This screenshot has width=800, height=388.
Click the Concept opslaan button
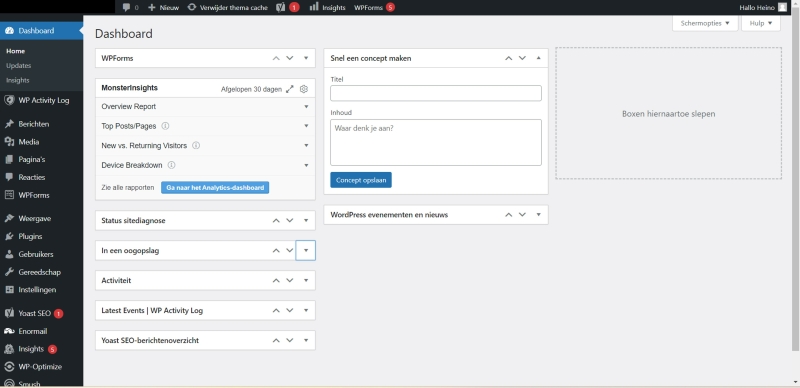pos(361,180)
